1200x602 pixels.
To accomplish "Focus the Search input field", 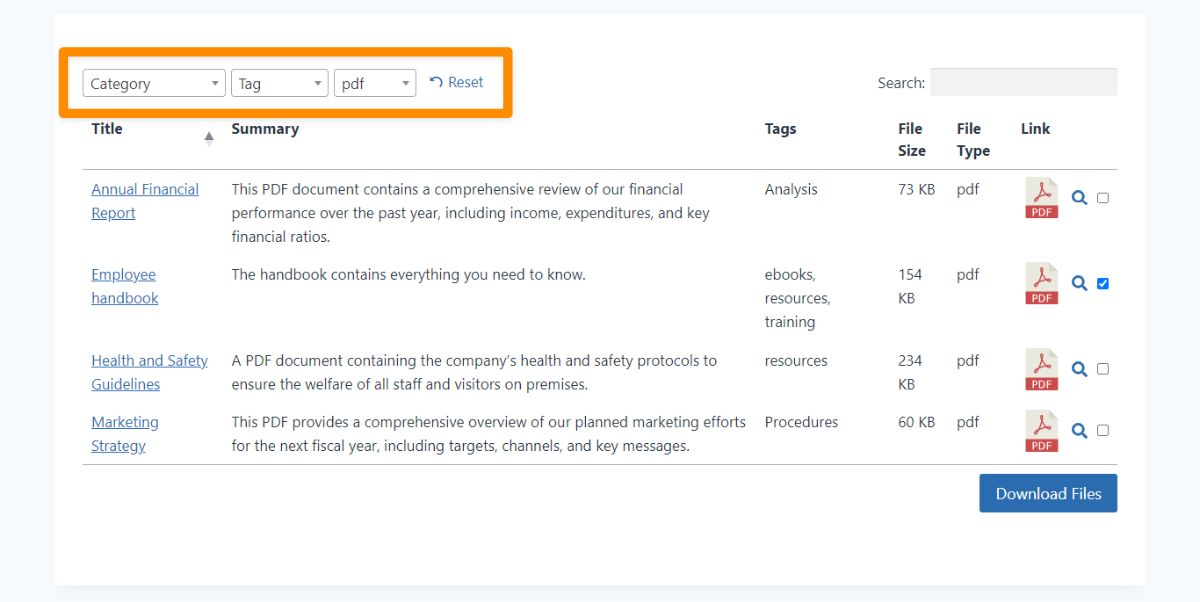I will point(1023,83).
